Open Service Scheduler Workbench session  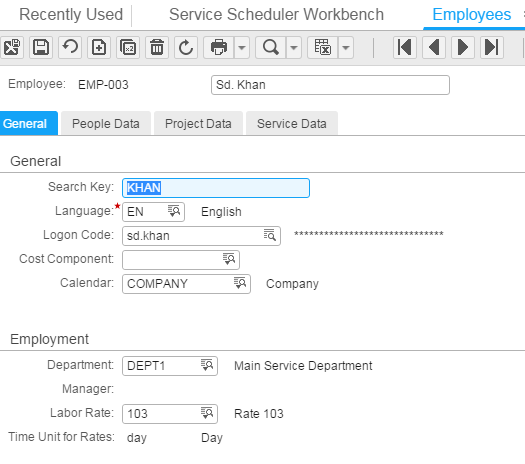click(x=276, y=15)
